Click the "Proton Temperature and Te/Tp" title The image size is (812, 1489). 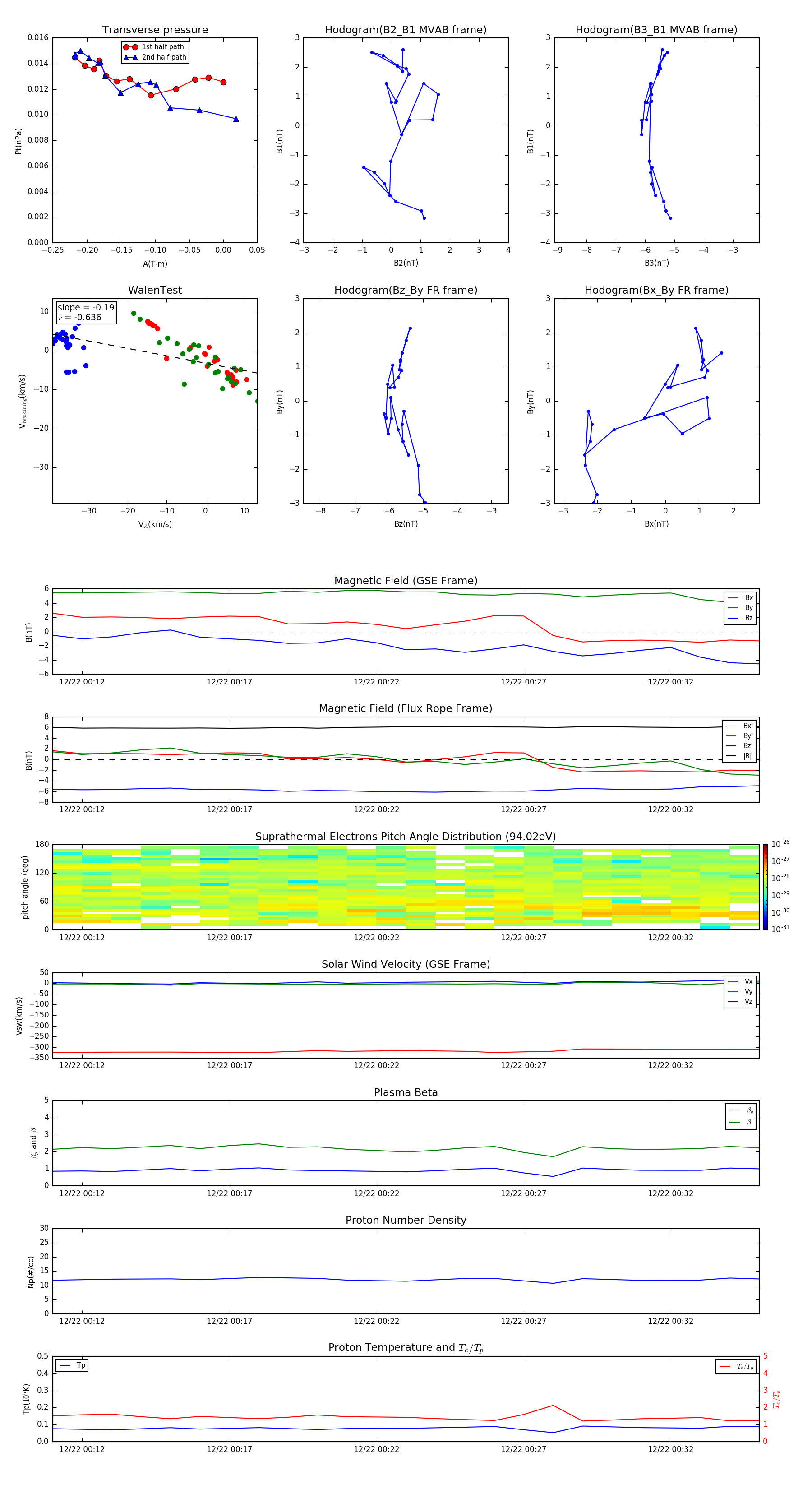point(406,1348)
